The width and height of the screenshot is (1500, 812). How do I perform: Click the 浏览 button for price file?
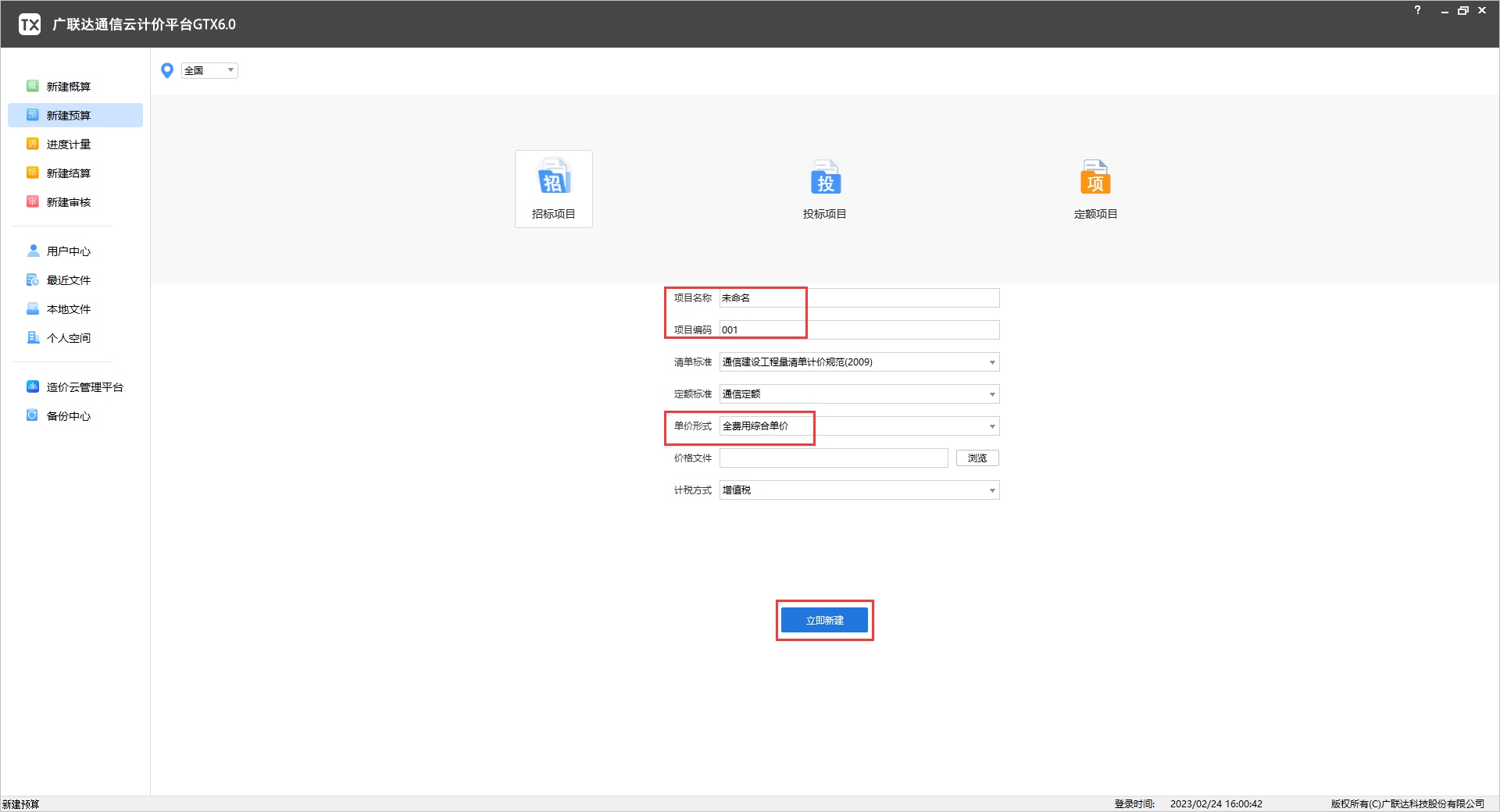click(x=977, y=458)
